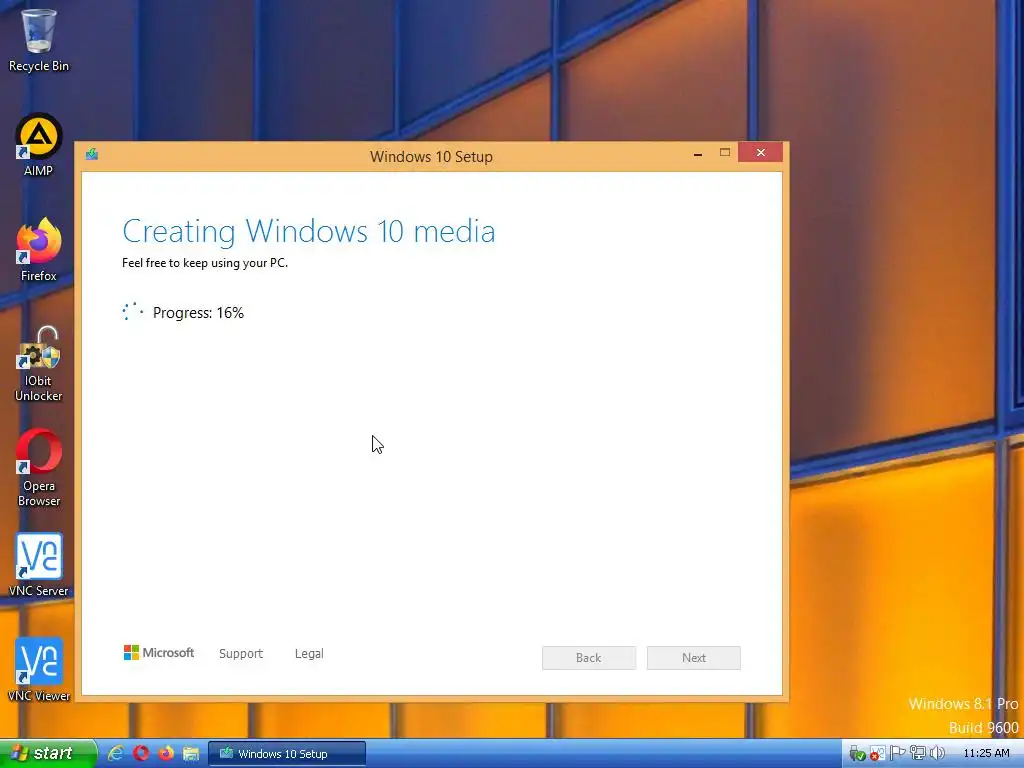Open Opera from the quick launch bar
This screenshot has height=768, width=1024.
tap(141, 753)
